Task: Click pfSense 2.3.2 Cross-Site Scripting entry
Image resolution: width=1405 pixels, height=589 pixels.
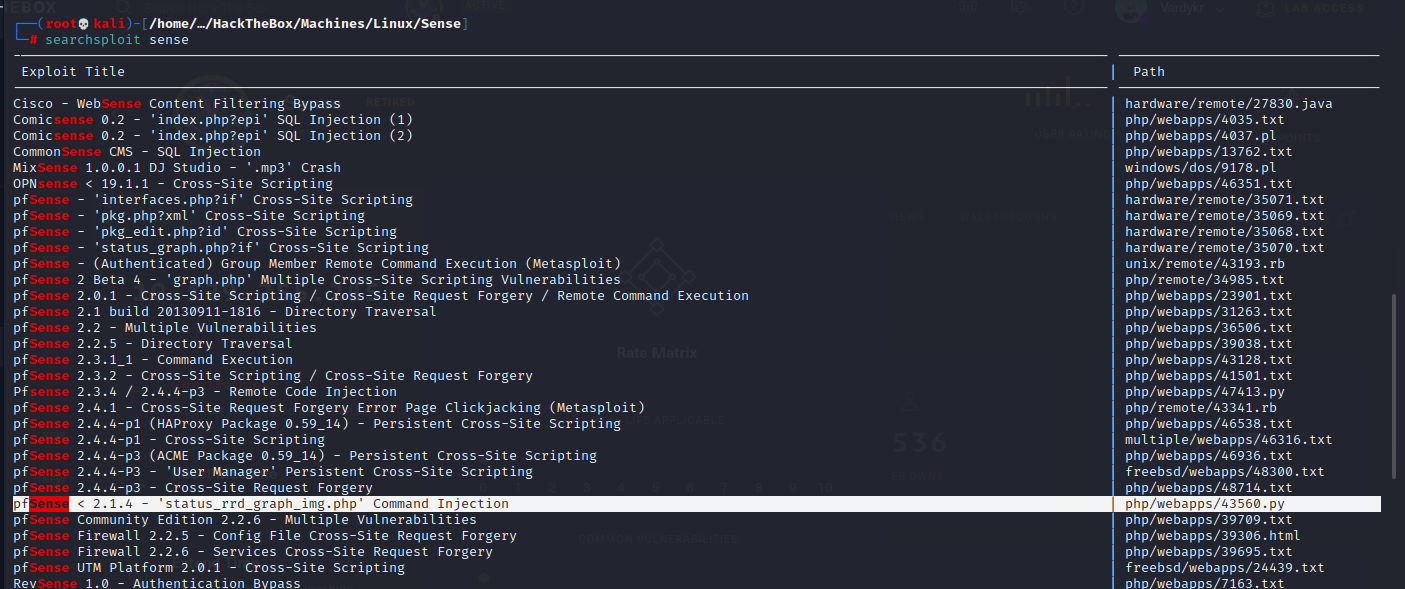Action: [273, 376]
